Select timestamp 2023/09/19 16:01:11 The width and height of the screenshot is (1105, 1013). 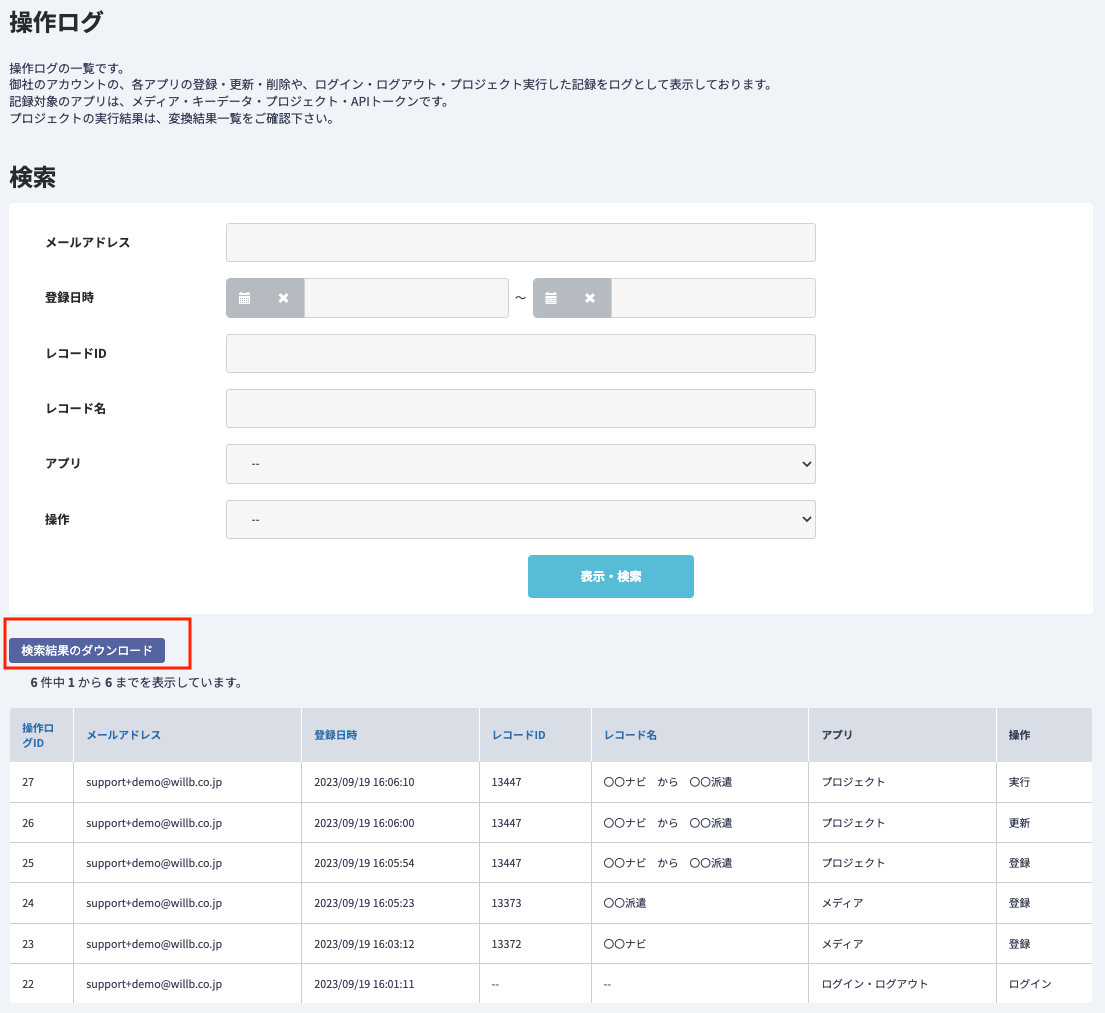pos(364,984)
